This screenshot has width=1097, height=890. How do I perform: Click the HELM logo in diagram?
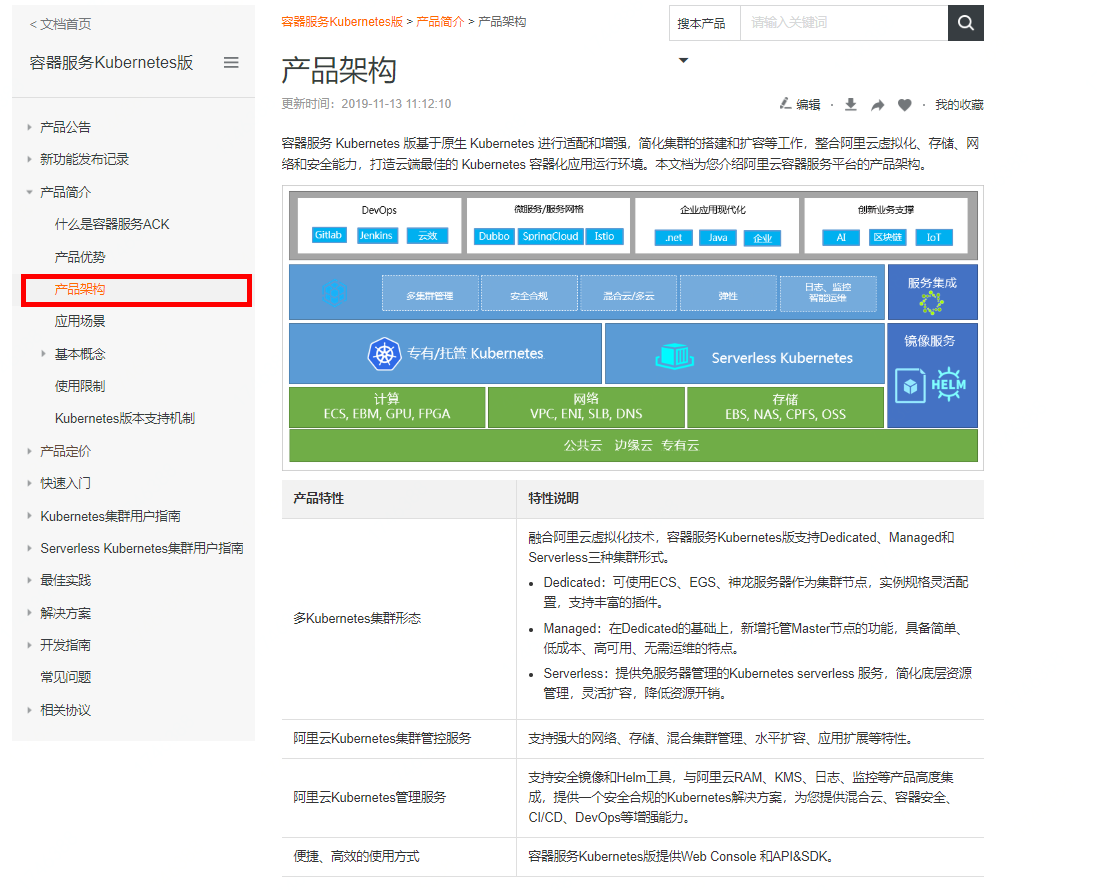(949, 384)
